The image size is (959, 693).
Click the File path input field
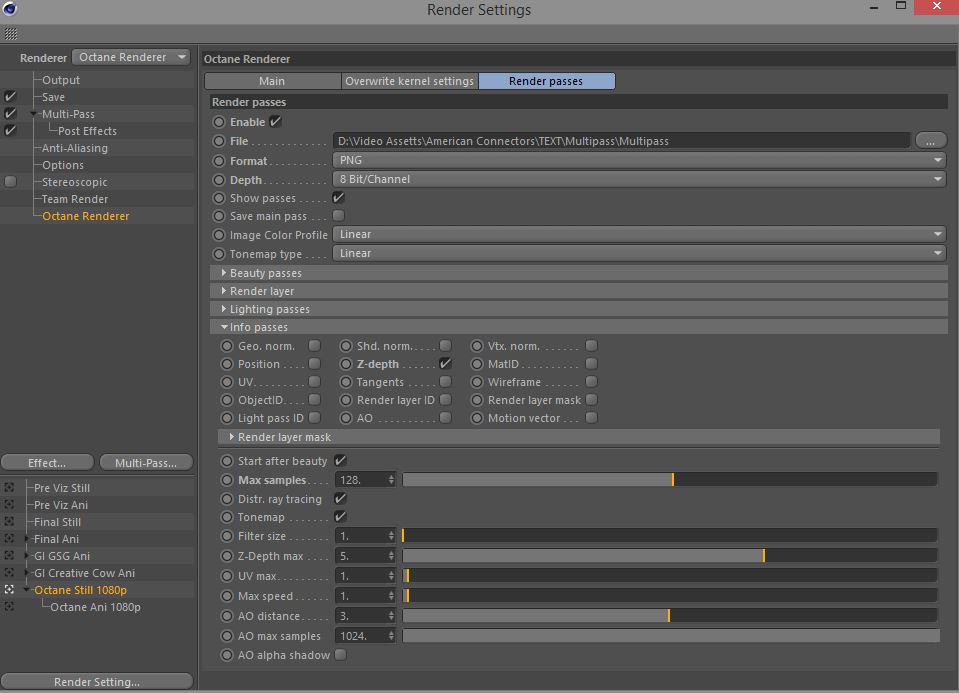pyautogui.click(x=621, y=141)
